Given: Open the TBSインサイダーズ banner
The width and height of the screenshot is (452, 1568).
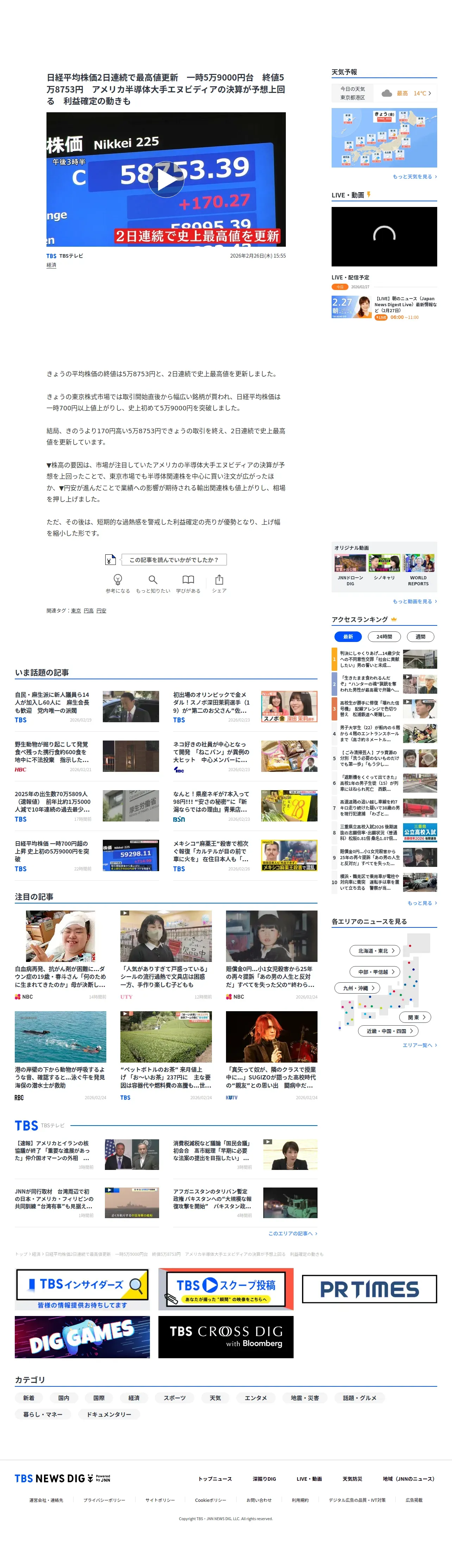Looking at the screenshot, I should pos(82,1289).
